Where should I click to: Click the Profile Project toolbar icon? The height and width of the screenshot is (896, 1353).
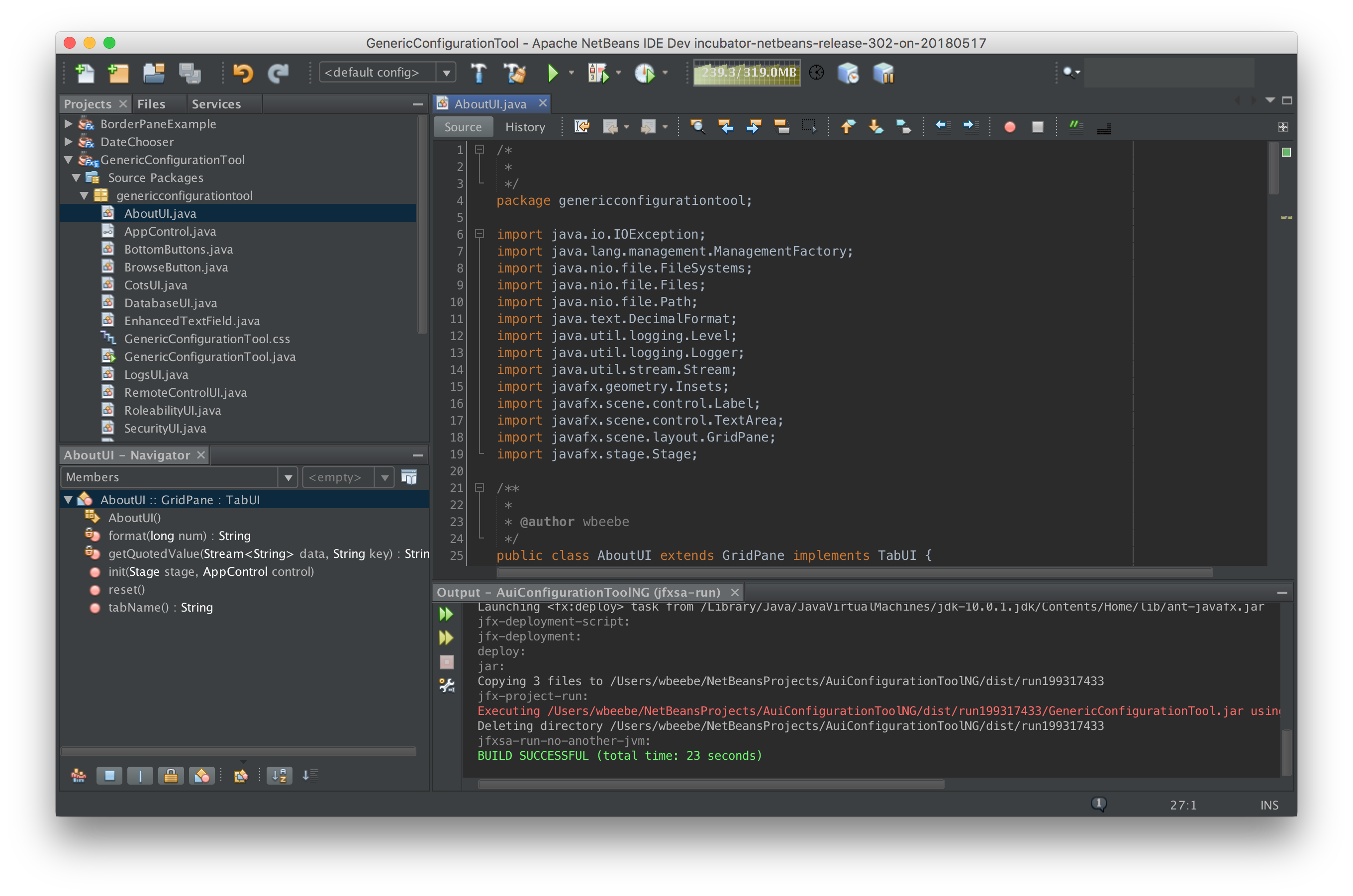(x=645, y=73)
